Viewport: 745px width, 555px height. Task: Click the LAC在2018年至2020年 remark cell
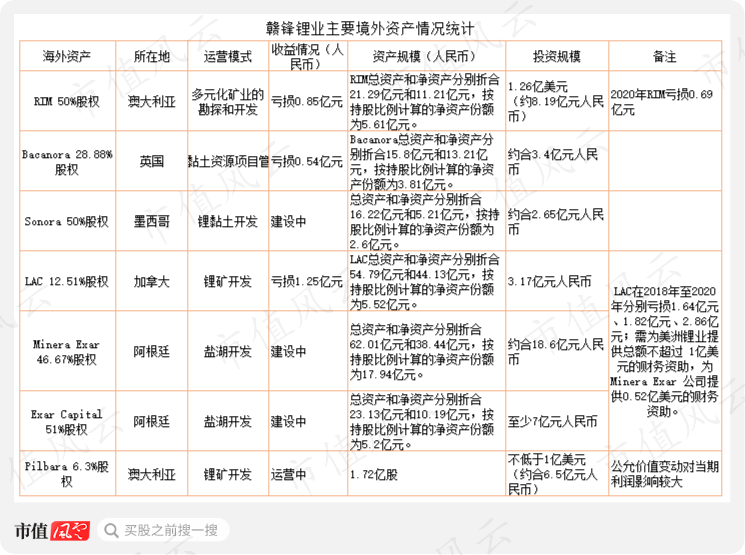[x=665, y=351]
